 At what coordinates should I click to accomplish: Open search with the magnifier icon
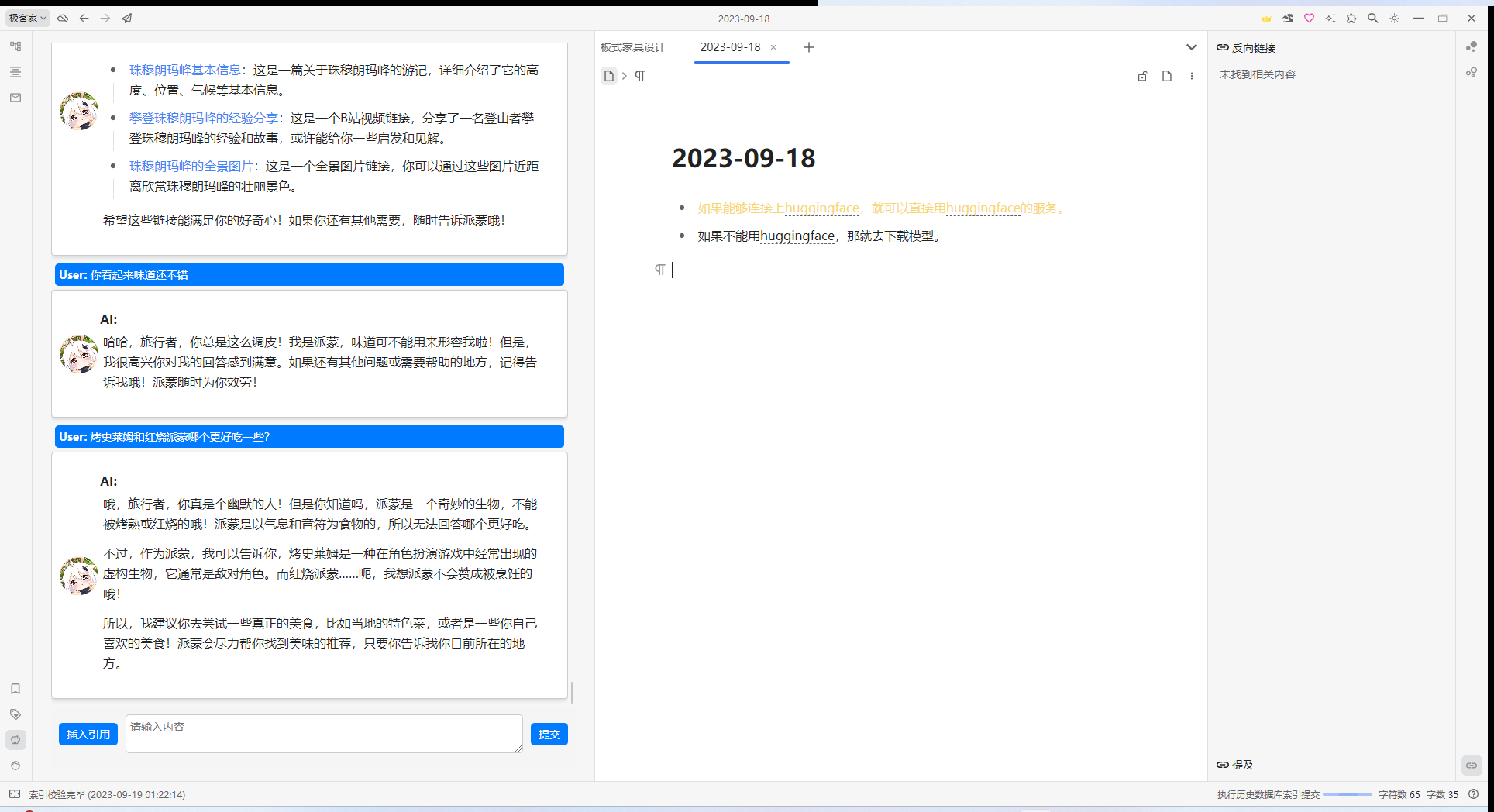click(x=1372, y=18)
